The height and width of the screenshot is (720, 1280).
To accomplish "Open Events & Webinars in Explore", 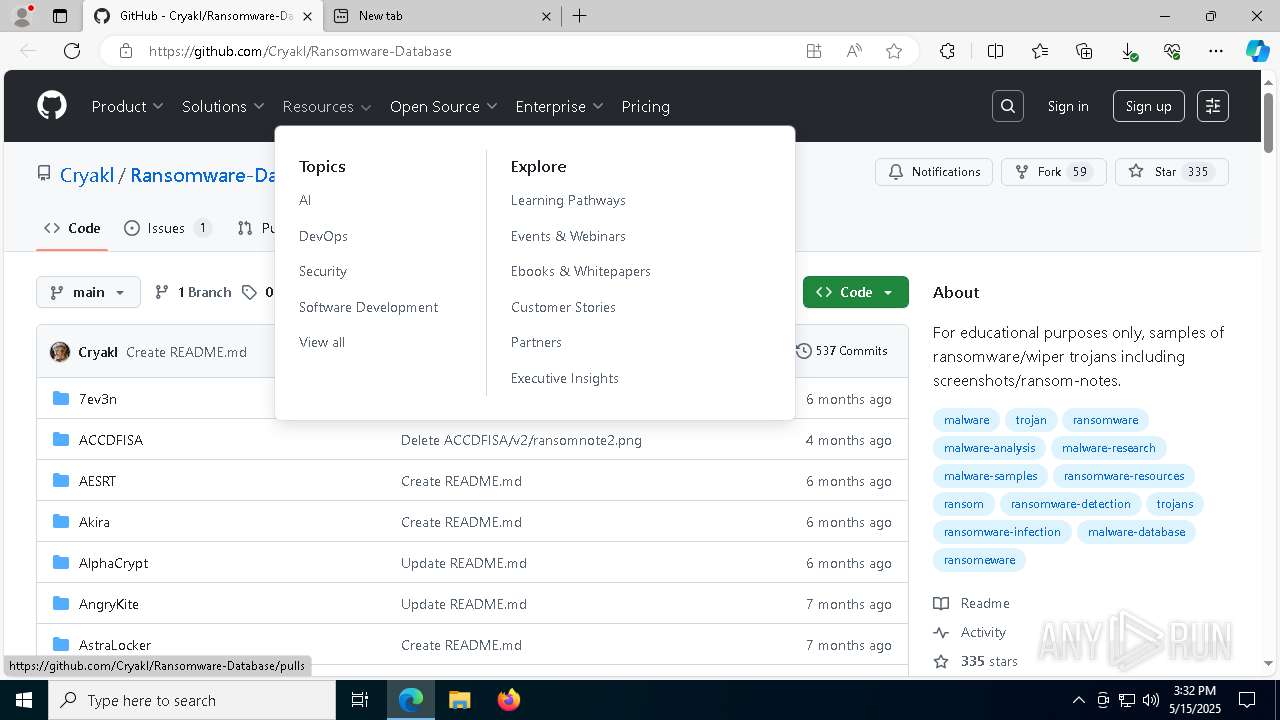I will click(568, 236).
